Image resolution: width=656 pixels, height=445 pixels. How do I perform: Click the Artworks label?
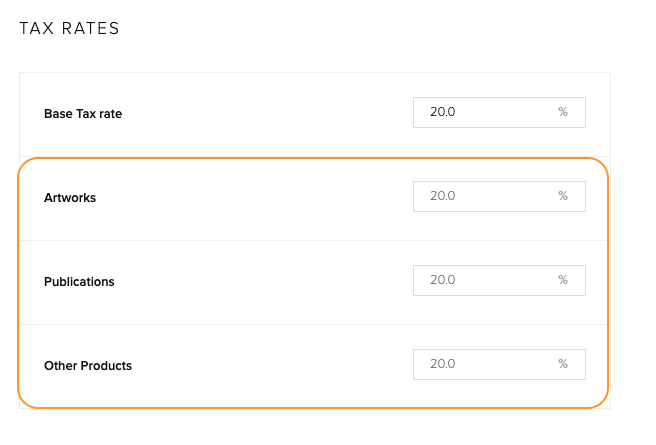(x=70, y=198)
